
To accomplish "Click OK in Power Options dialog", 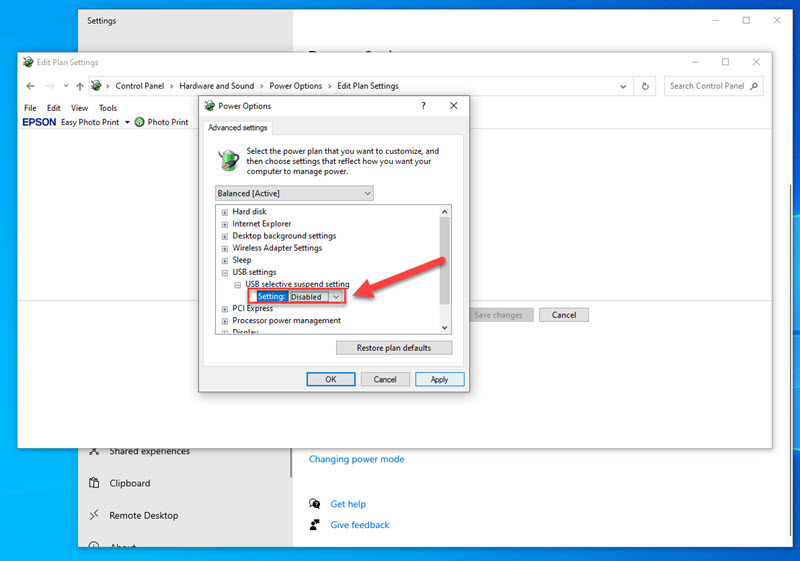I will (331, 379).
